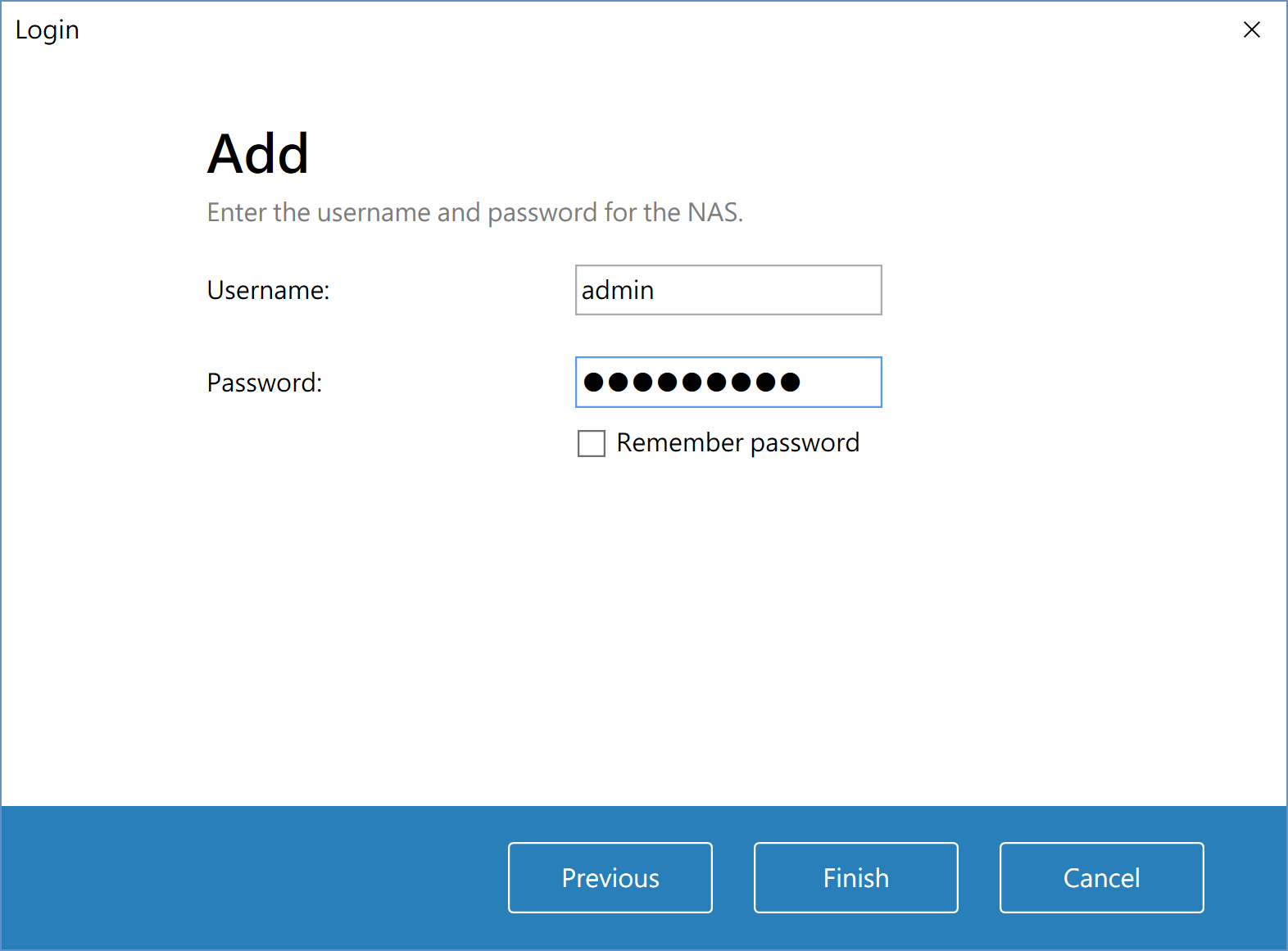Go back with the Previous button
This screenshot has height=951, width=1288.
point(610,877)
